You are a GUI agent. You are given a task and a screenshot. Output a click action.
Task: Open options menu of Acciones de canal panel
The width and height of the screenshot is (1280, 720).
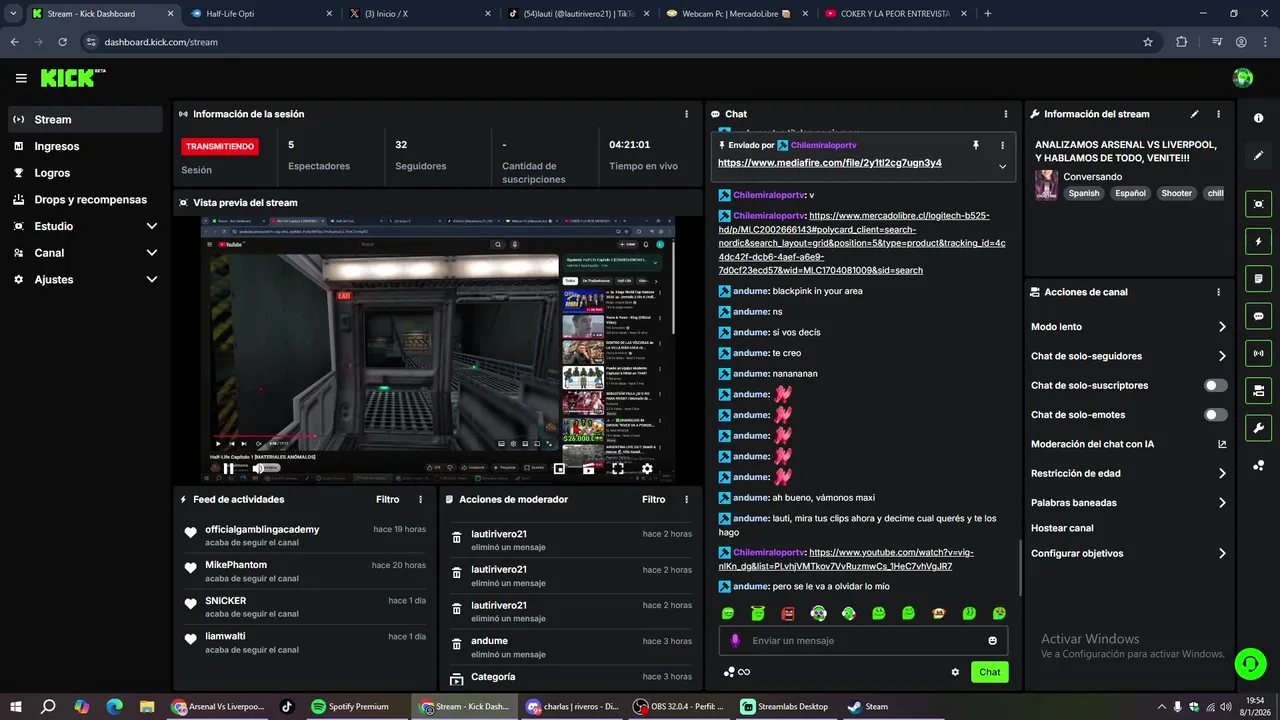click(1218, 292)
